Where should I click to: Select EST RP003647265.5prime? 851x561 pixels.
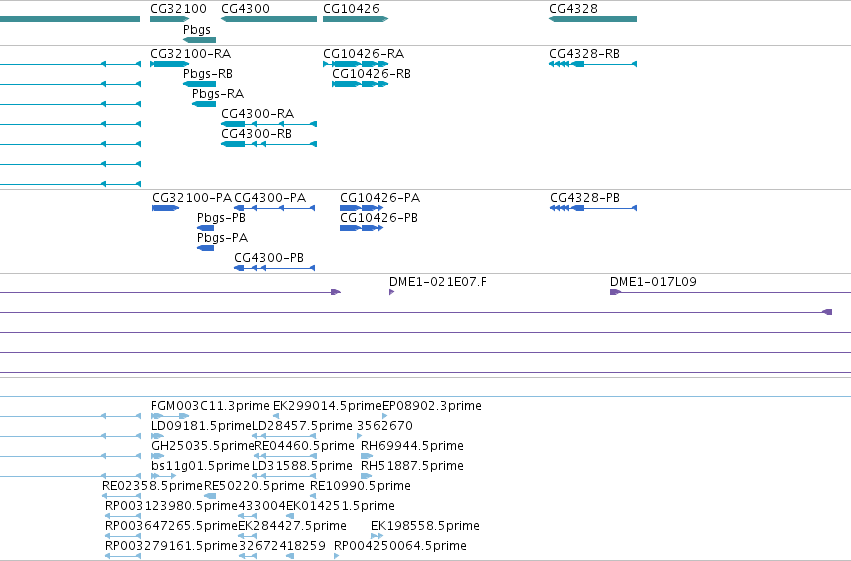pyautogui.click(x=123, y=536)
